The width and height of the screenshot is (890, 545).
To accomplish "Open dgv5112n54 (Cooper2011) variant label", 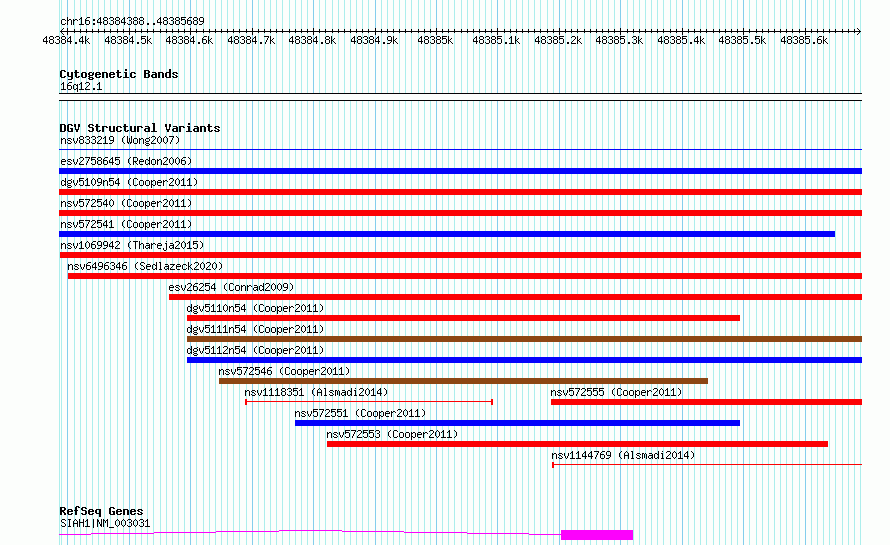I will pyautogui.click(x=255, y=350).
